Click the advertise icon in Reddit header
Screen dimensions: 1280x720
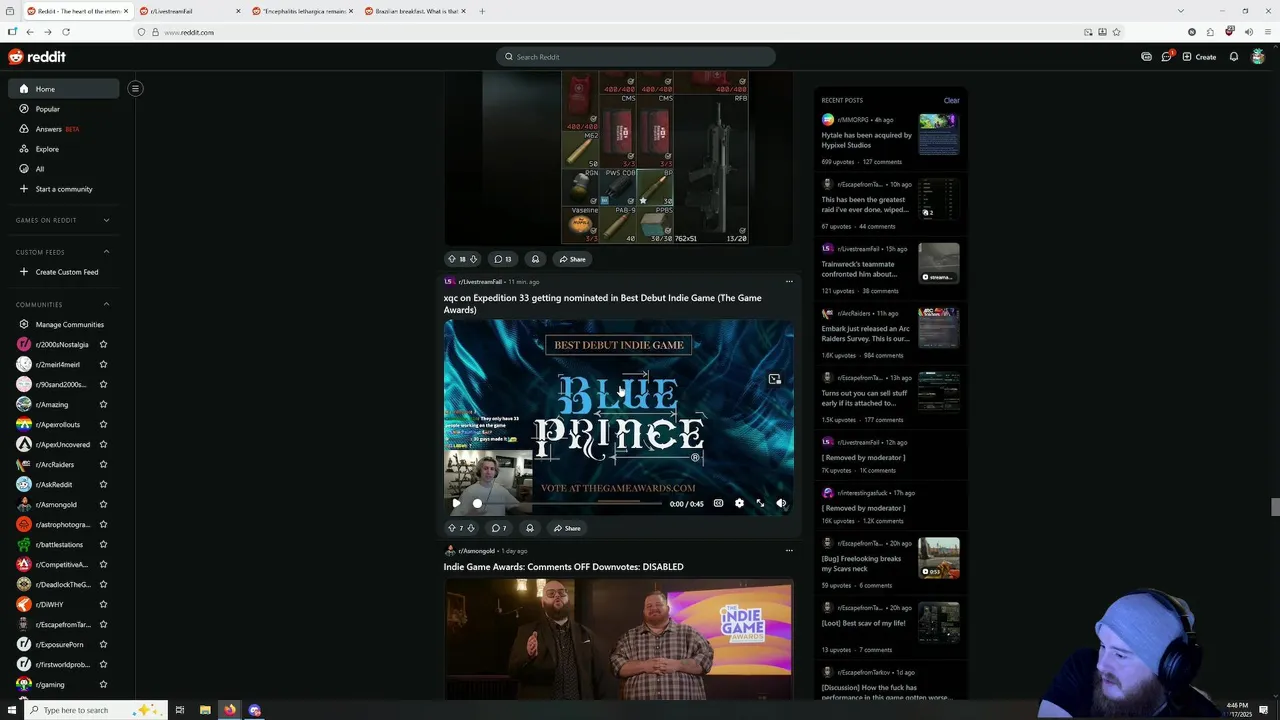[x=1146, y=57]
